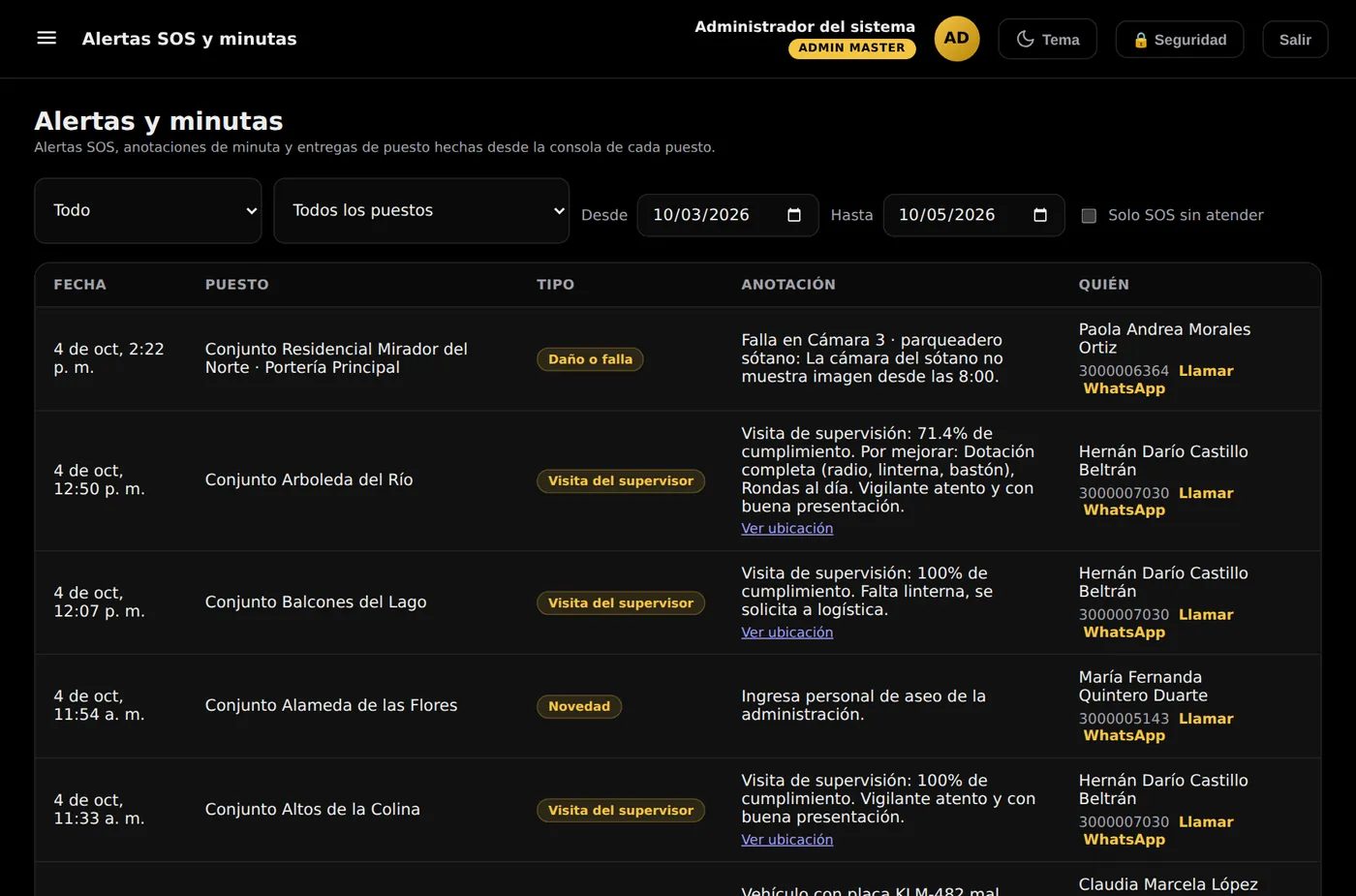1356x896 pixels.
Task: Click Llamar for María Fernanda Quintero Duarte
Action: 1206,719
